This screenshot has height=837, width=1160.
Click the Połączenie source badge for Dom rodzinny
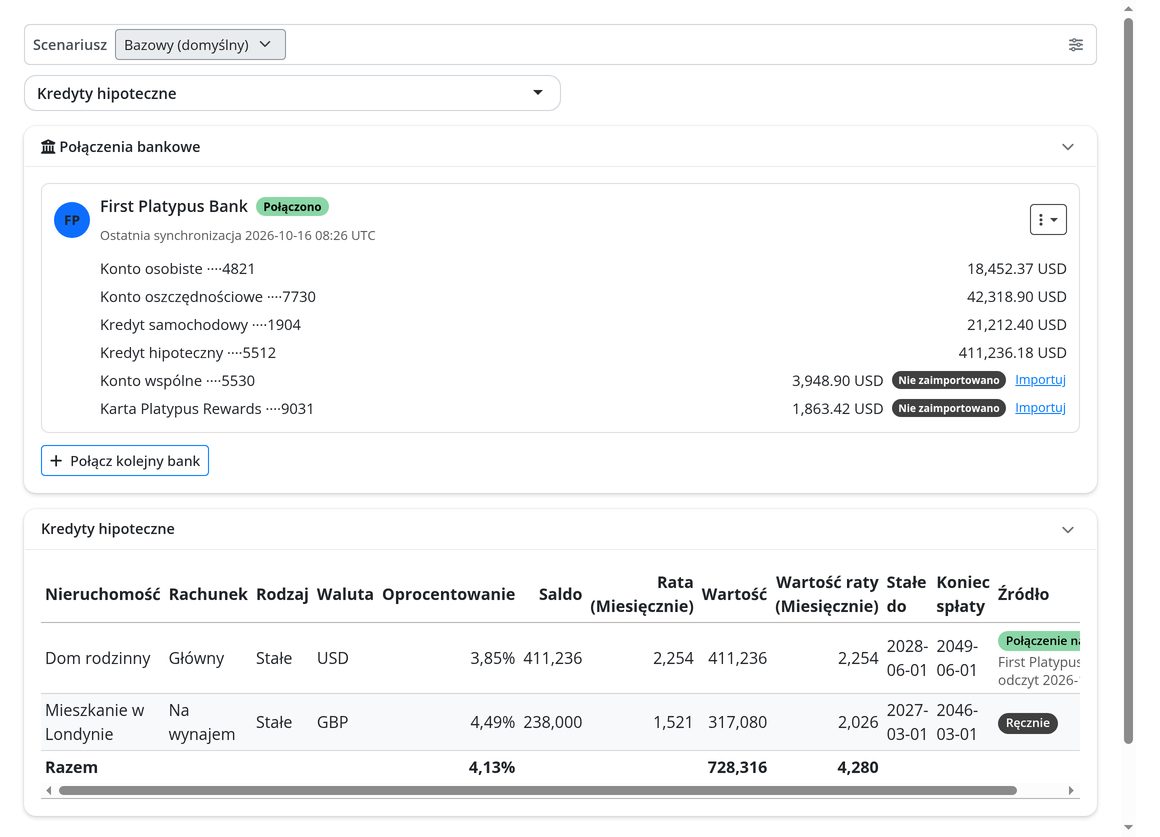coord(1039,641)
